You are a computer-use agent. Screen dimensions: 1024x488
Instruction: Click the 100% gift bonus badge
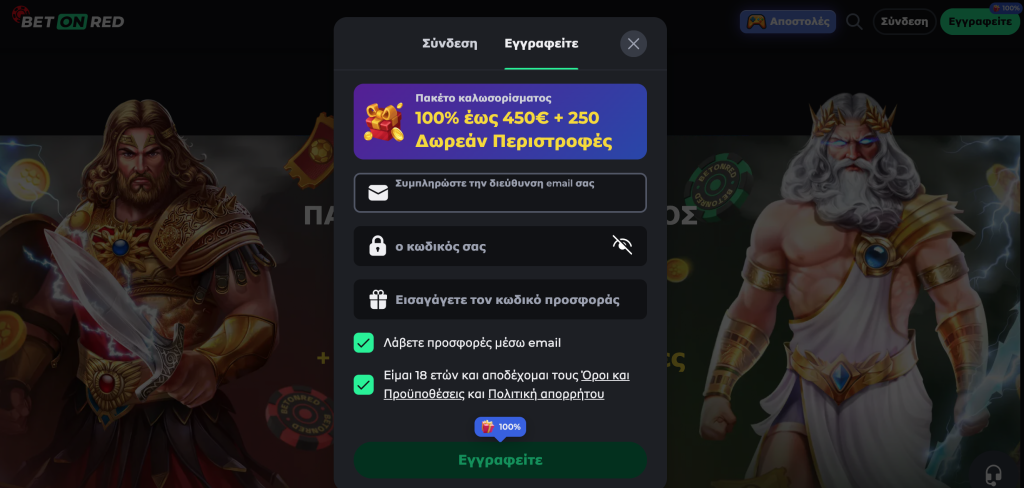500,427
